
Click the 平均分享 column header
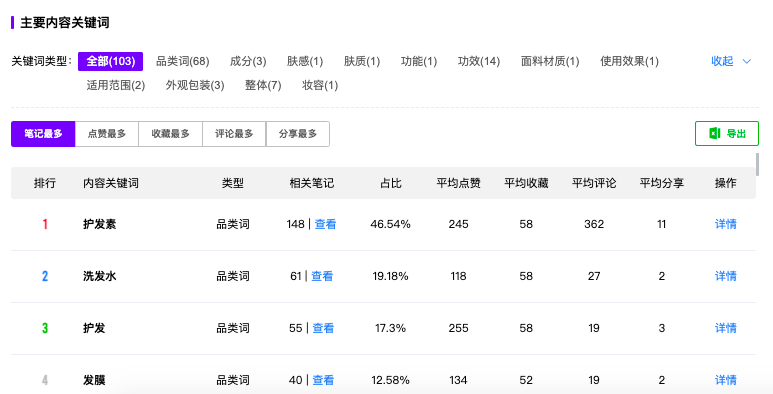coord(662,183)
